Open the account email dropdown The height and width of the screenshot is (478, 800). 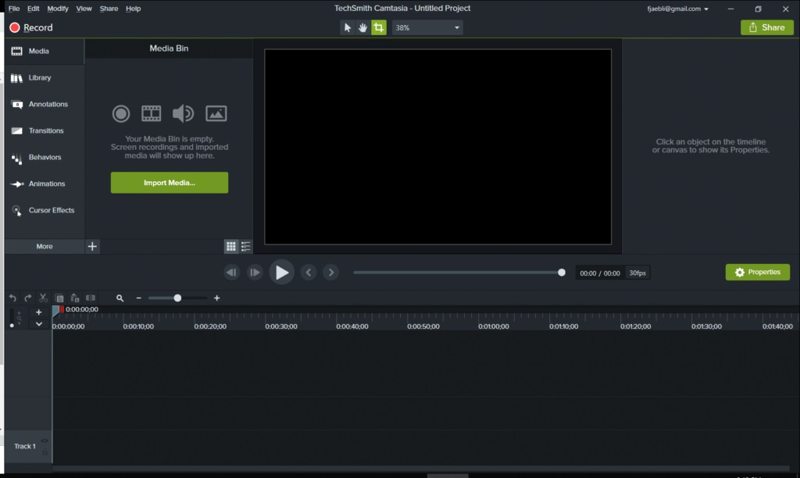(678, 9)
